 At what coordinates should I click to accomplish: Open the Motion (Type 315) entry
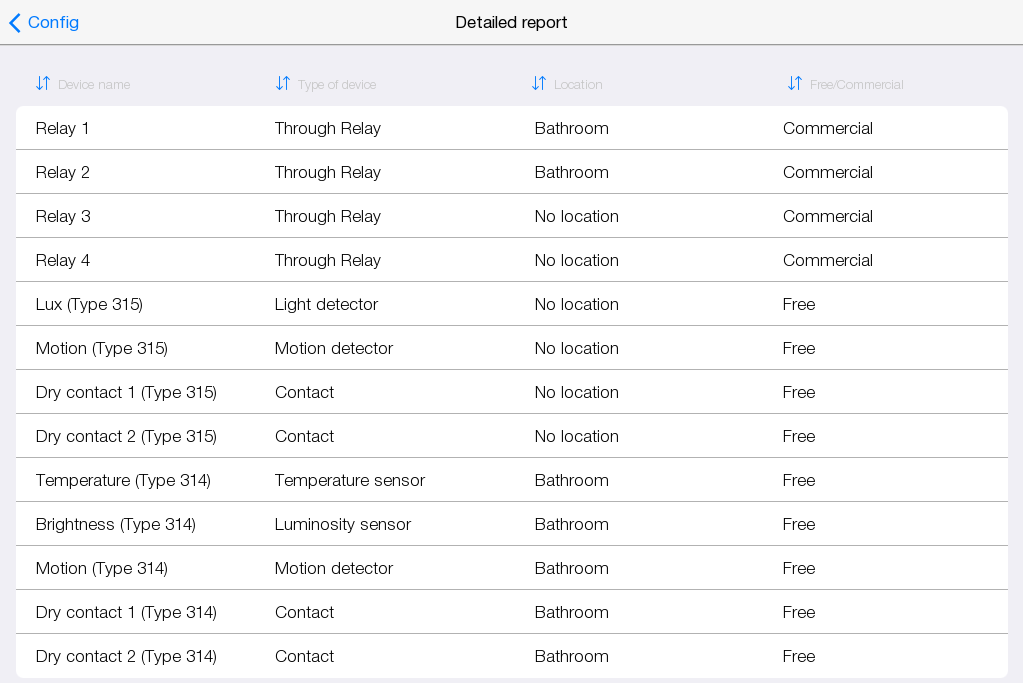click(511, 348)
